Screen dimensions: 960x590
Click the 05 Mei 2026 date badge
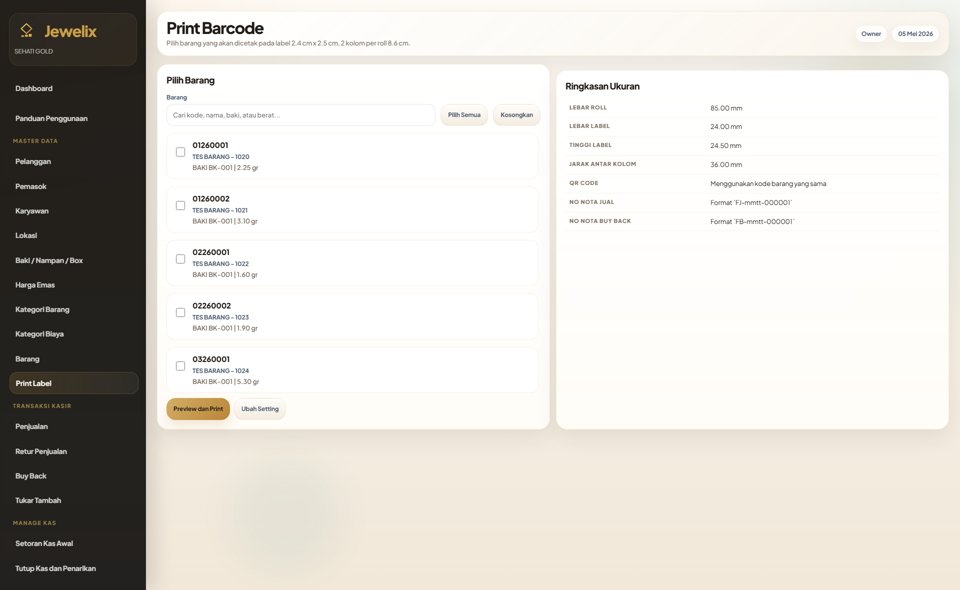[x=915, y=34]
